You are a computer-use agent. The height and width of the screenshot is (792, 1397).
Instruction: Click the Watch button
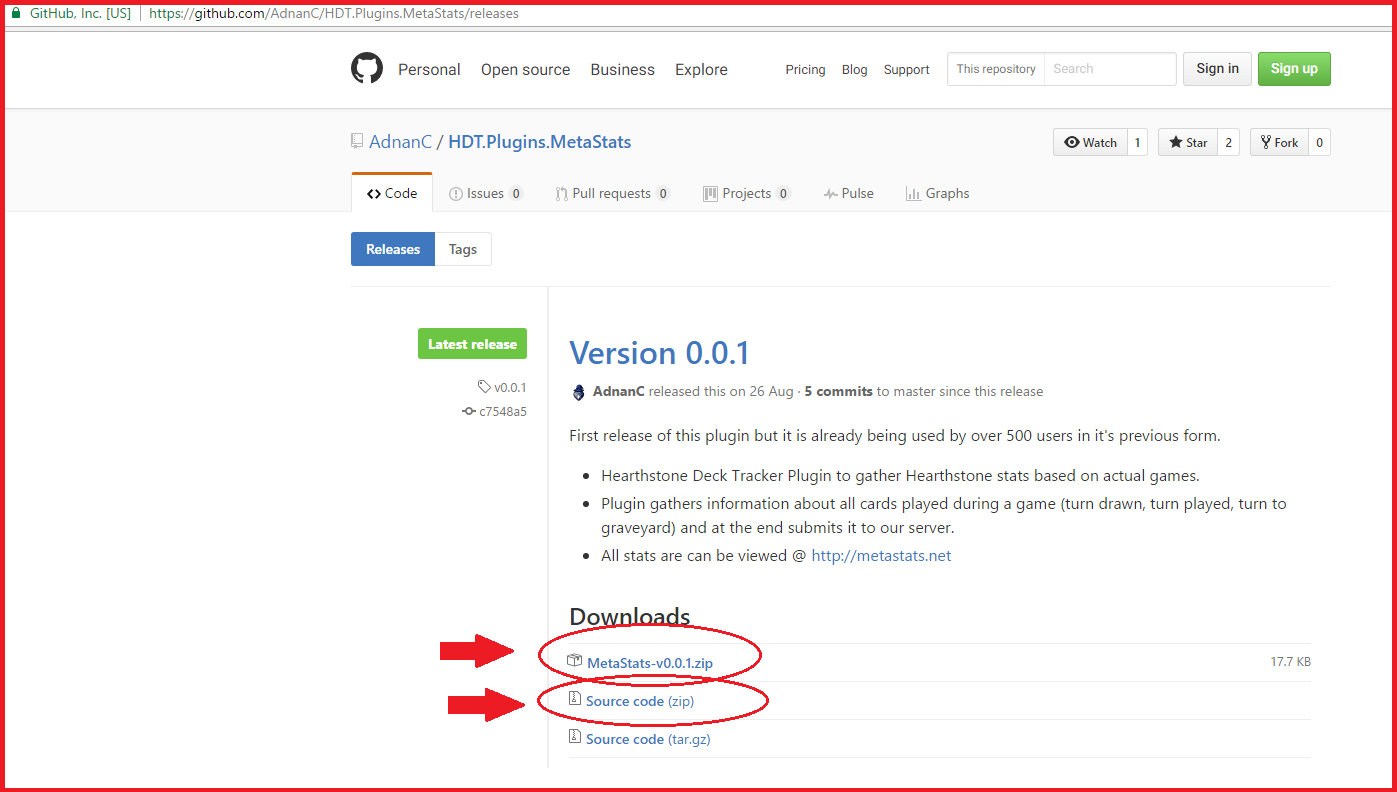pos(1090,142)
